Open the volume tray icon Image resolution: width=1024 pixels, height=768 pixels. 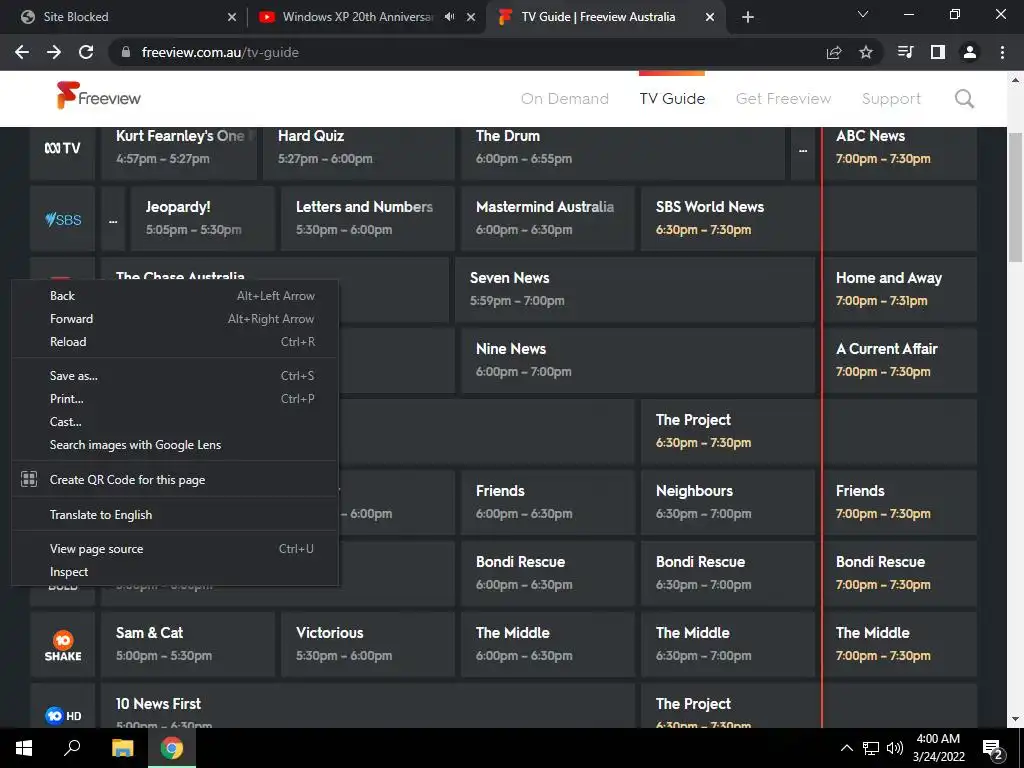895,748
